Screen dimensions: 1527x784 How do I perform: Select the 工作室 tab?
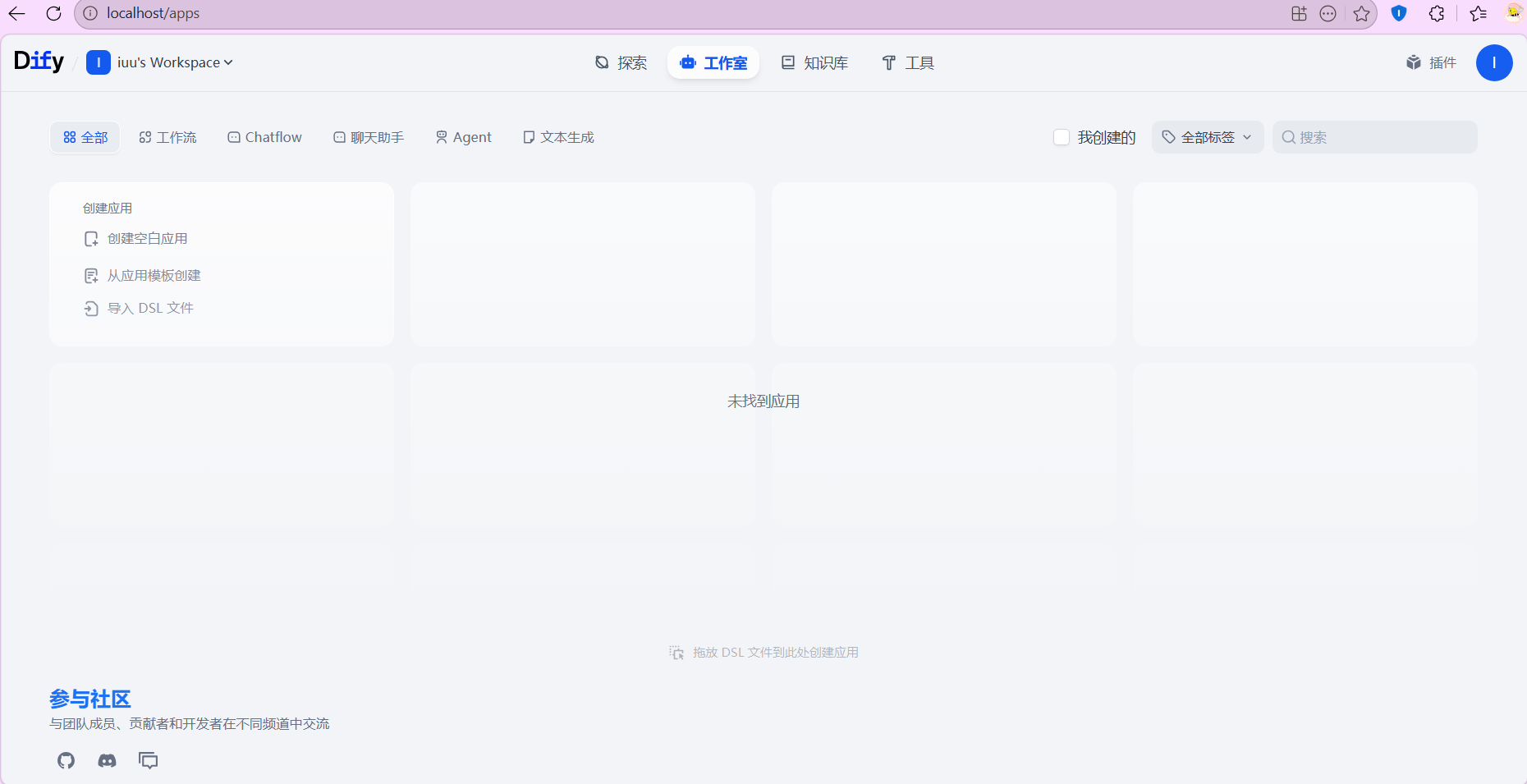click(x=713, y=62)
